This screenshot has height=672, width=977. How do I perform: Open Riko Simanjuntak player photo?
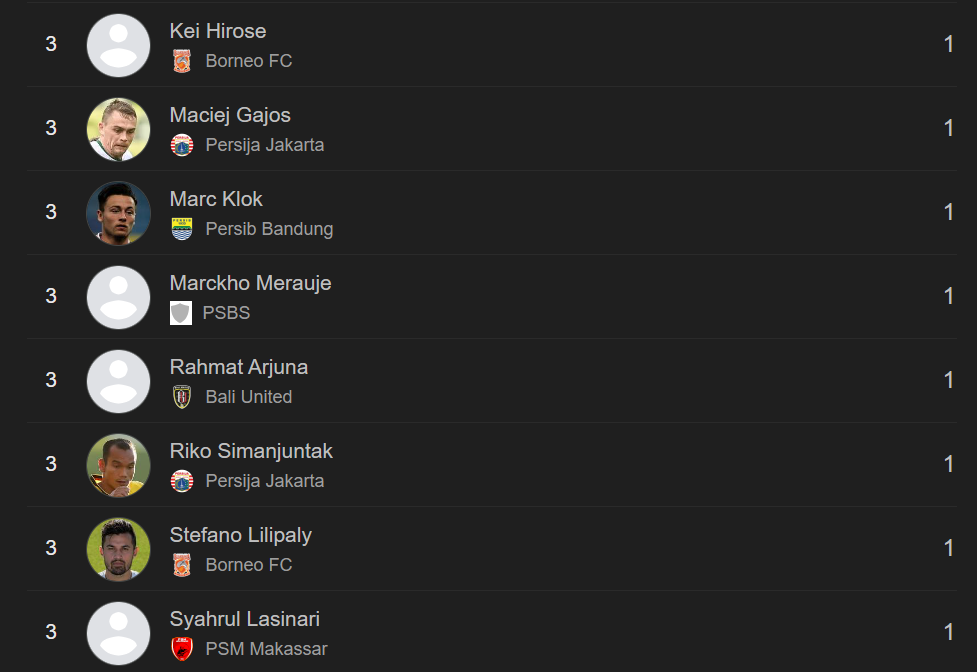pos(118,465)
